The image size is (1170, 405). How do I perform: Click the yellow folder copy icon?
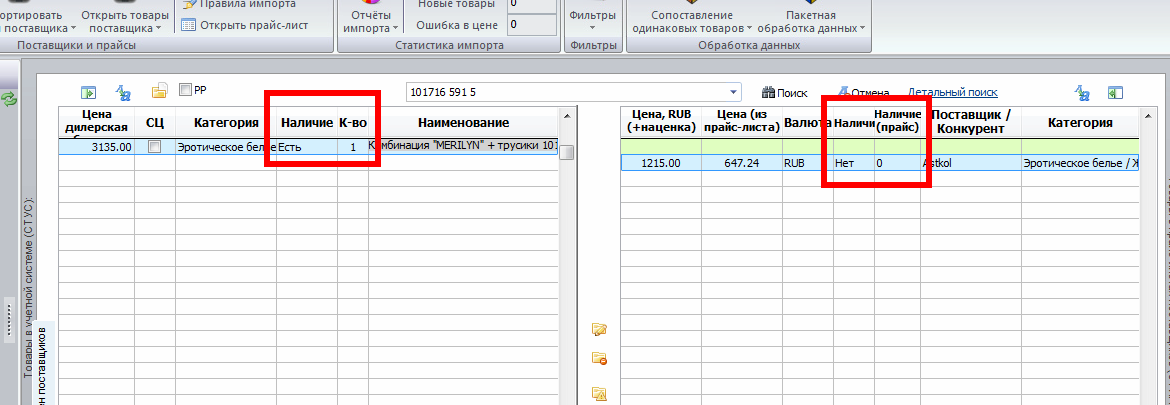(x=160, y=91)
